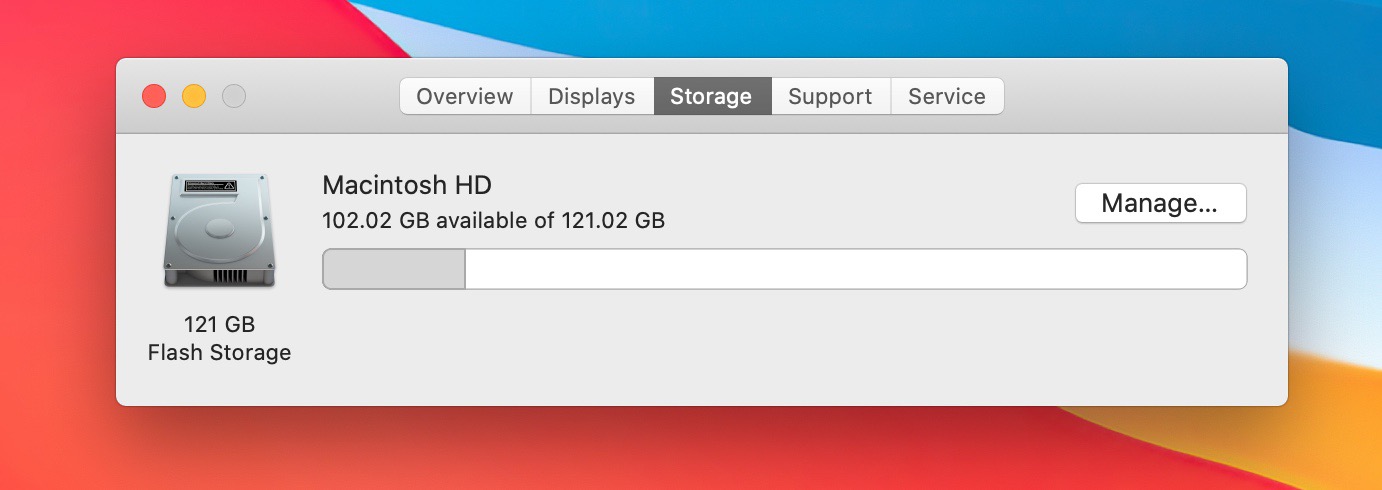Select the Storage tab

[712, 96]
